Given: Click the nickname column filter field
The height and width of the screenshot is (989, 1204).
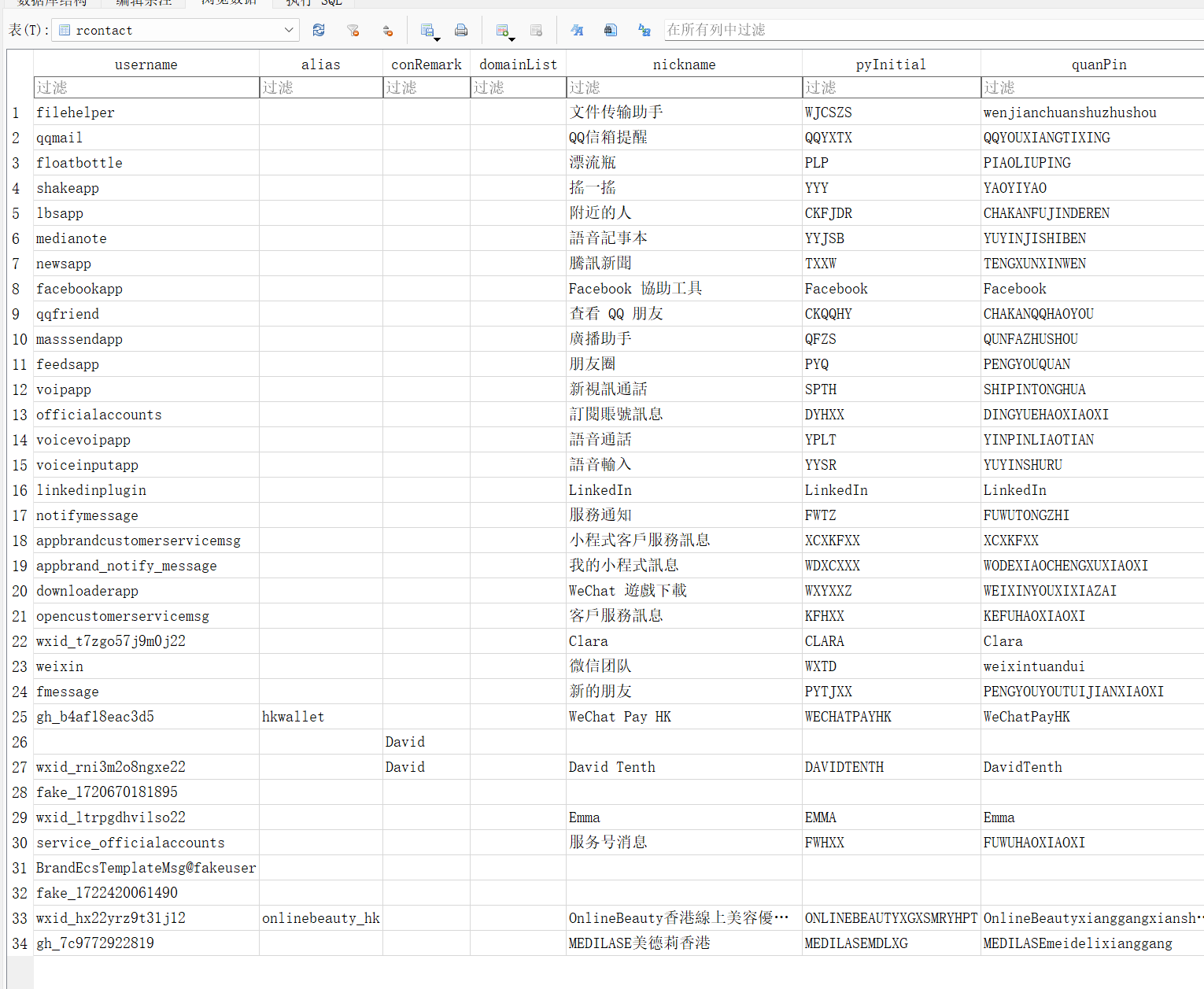Looking at the screenshot, I should (x=684, y=87).
